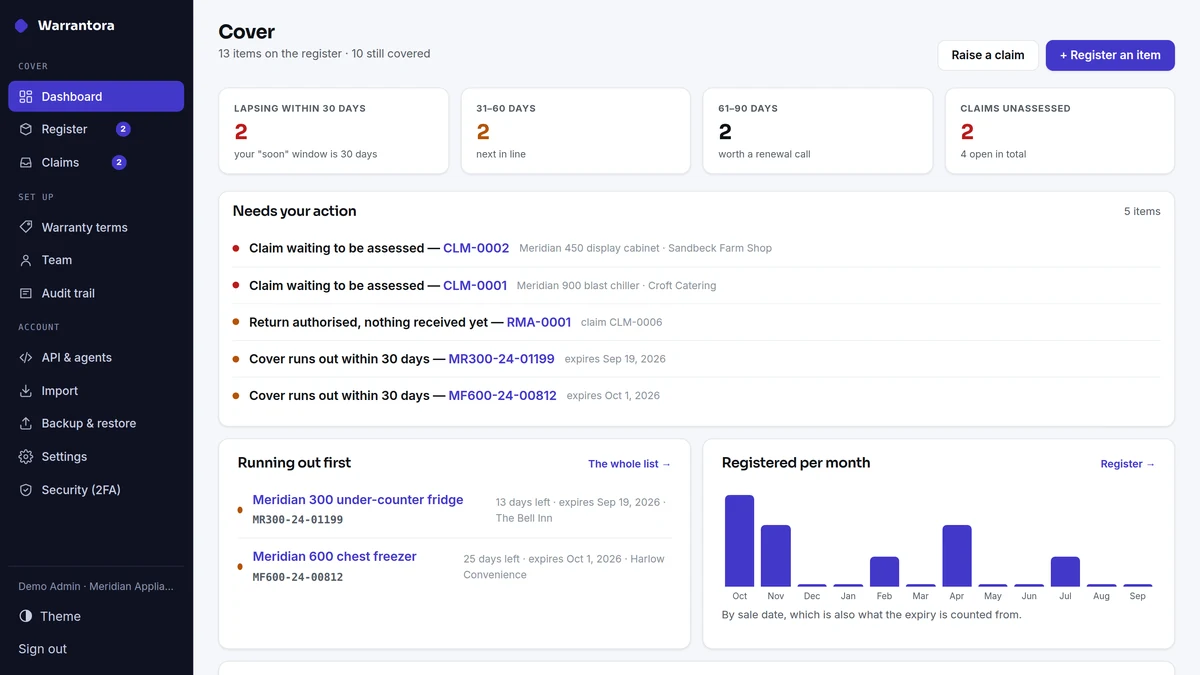Open return RMA-0001 link
1200x675 pixels.
point(539,322)
